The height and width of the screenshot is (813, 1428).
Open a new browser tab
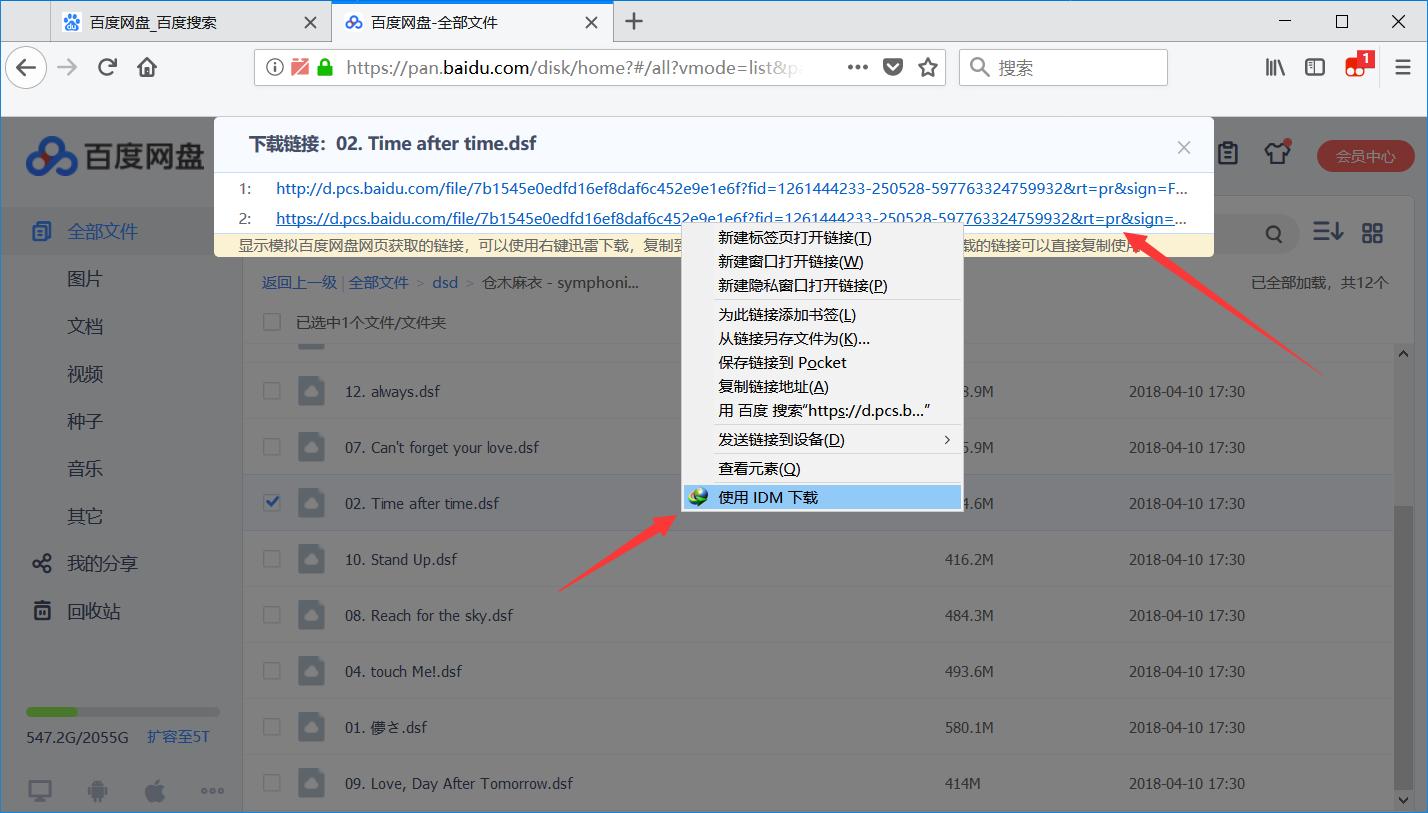(633, 21)
